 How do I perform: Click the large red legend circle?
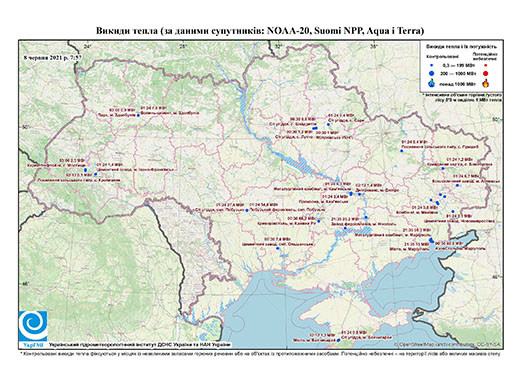click(x=486, y=73)
